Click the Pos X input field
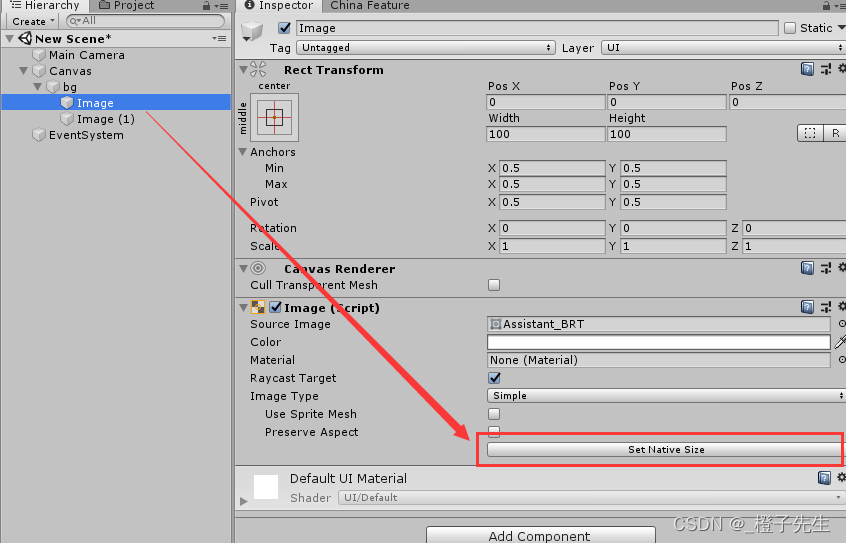Image resolution: width=846 pixels, height=543 pixels. [545, 102]
